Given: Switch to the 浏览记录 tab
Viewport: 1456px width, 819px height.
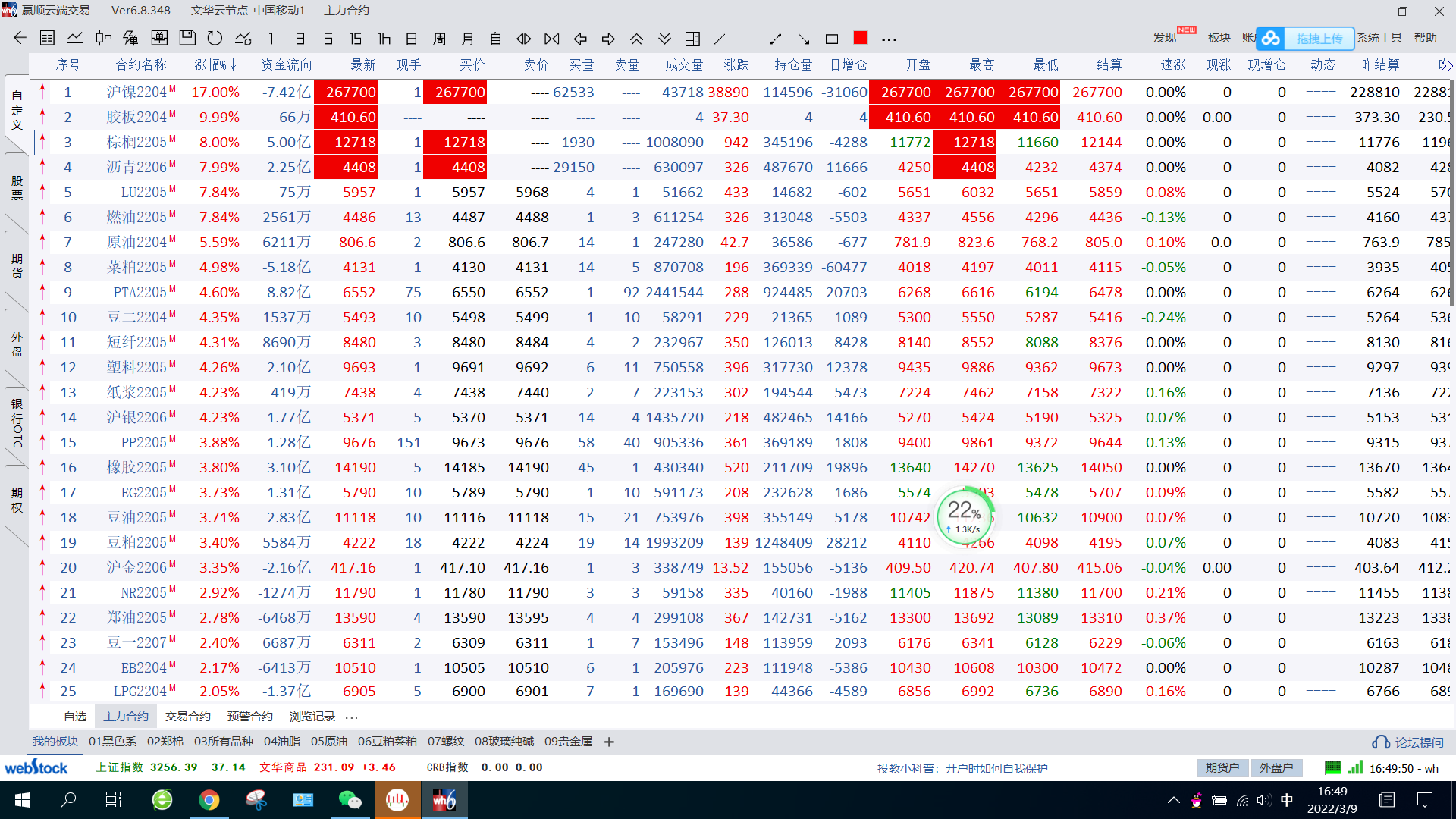Looking at the screenshot, I should pos(312,717).
